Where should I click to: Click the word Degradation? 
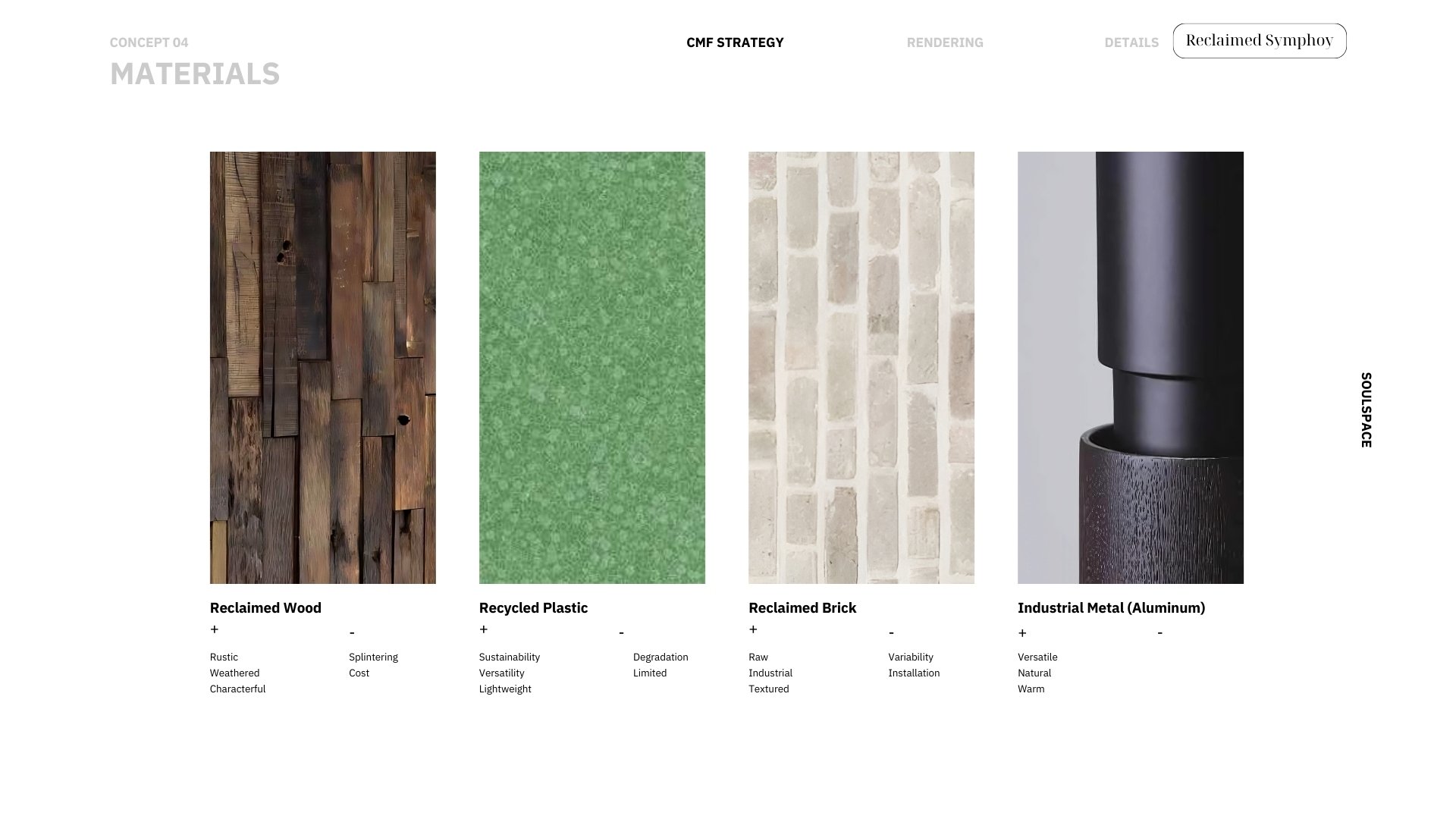coord(661,657)
